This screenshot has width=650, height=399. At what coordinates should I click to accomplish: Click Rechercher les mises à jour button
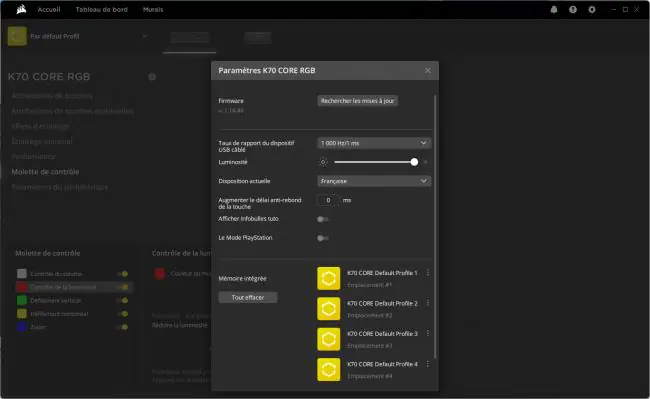pyautogui.click(x=358, y=101)
